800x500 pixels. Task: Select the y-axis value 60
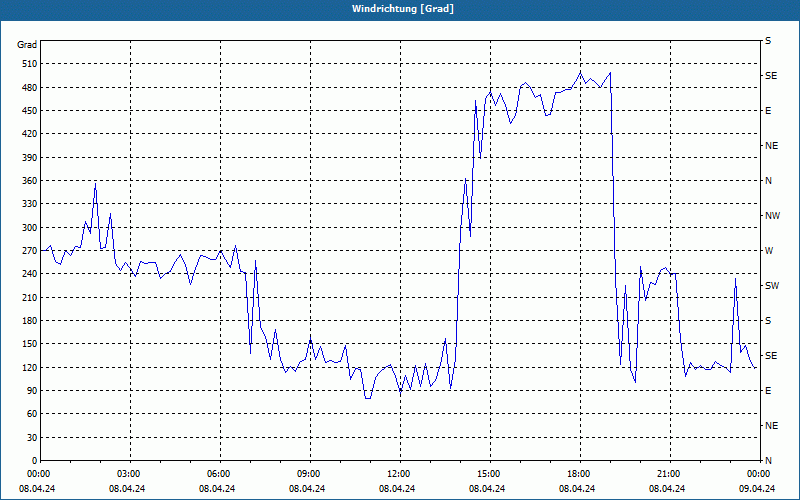[33, 414]
